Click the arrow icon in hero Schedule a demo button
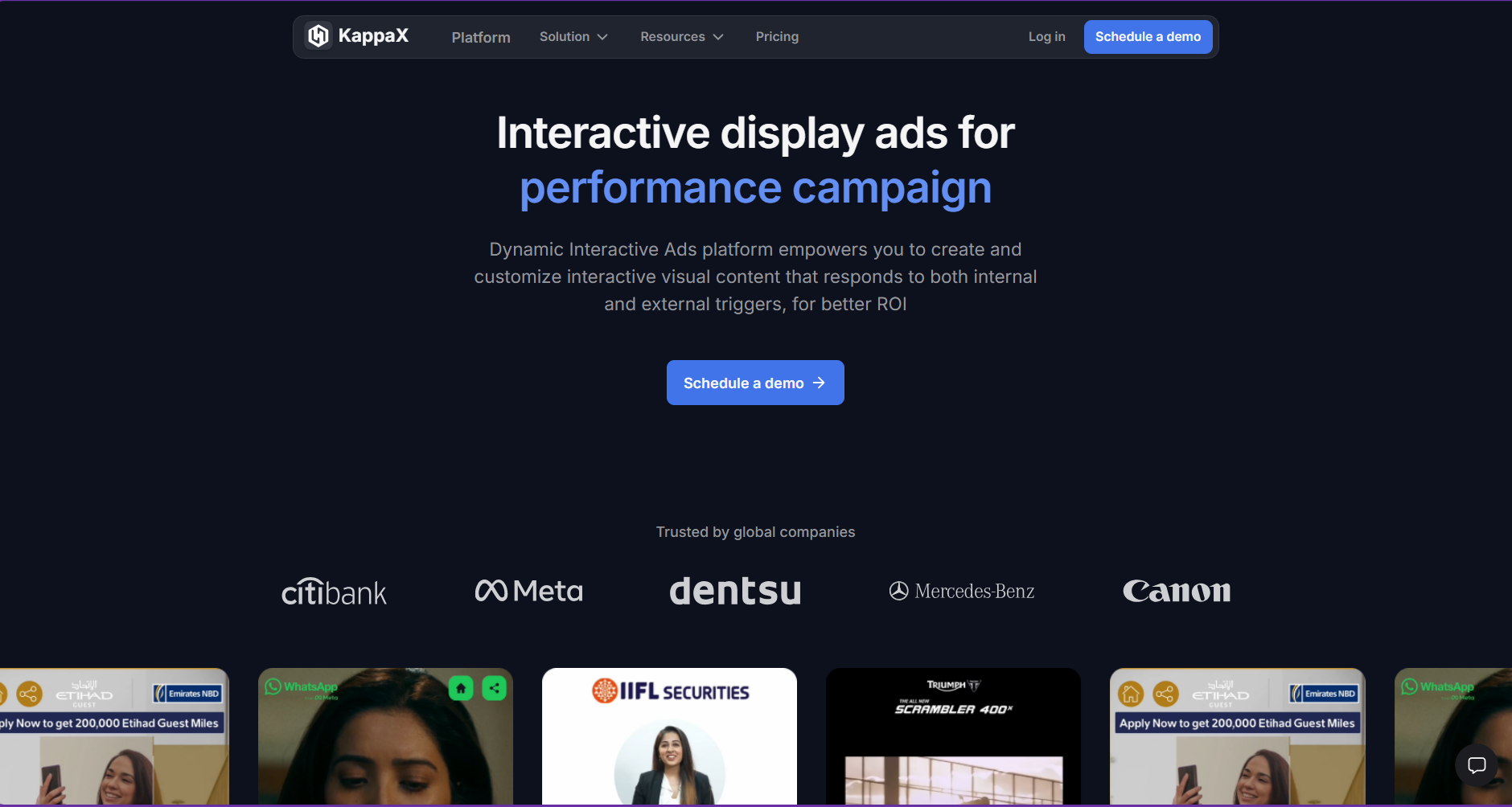 [x=819, y=383]
